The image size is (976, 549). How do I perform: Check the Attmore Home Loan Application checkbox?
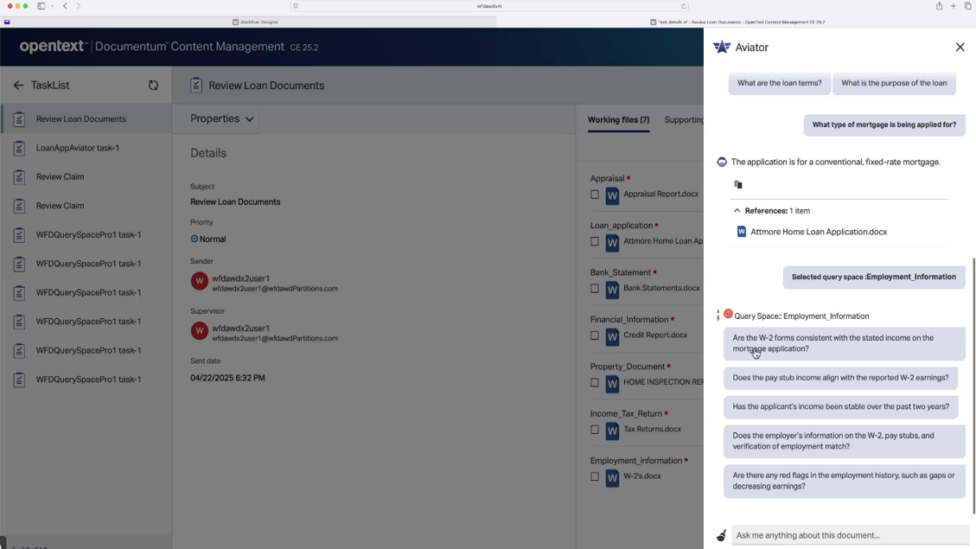pos(594,242)
